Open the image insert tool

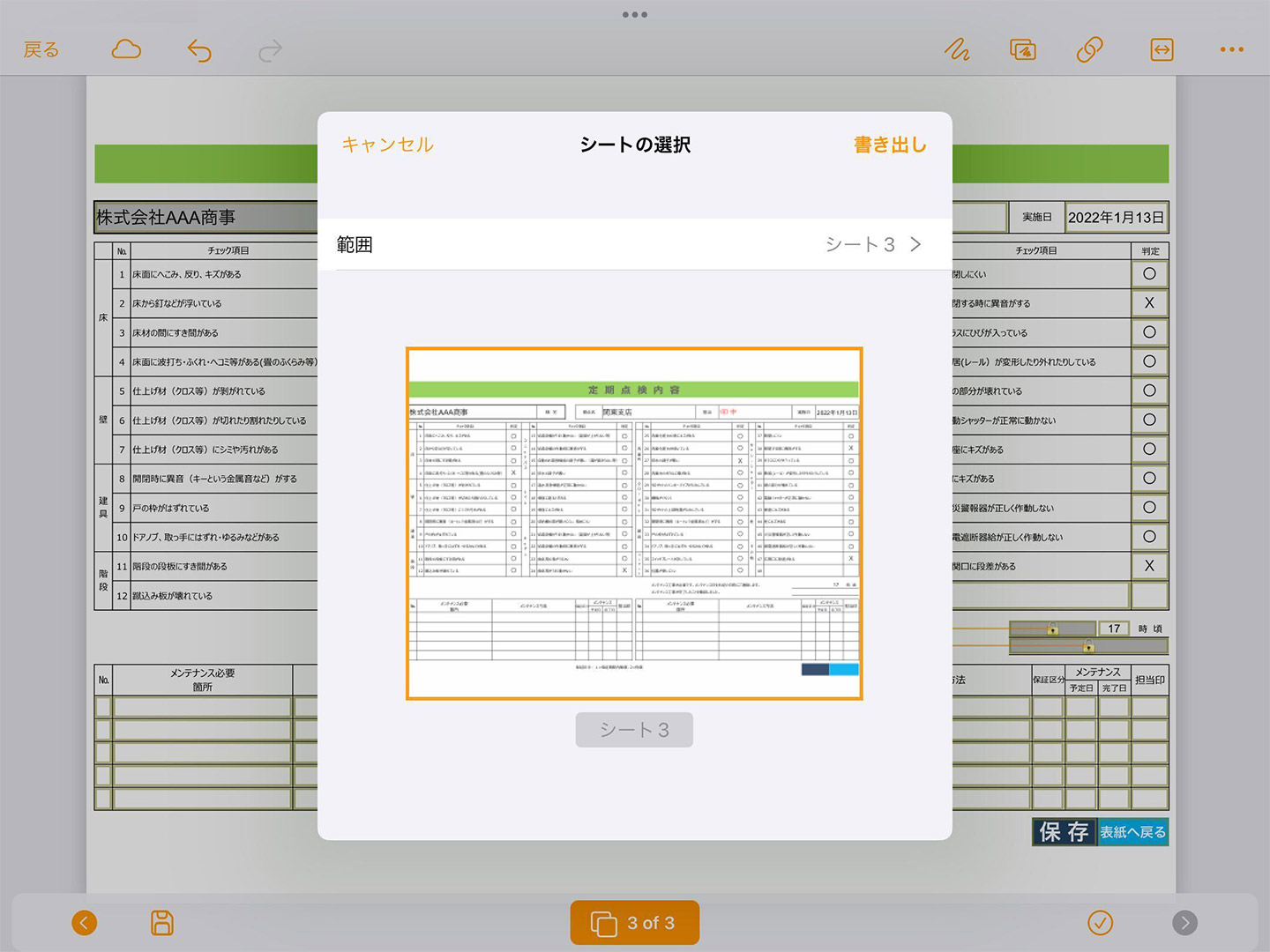tap(1023, 50)
